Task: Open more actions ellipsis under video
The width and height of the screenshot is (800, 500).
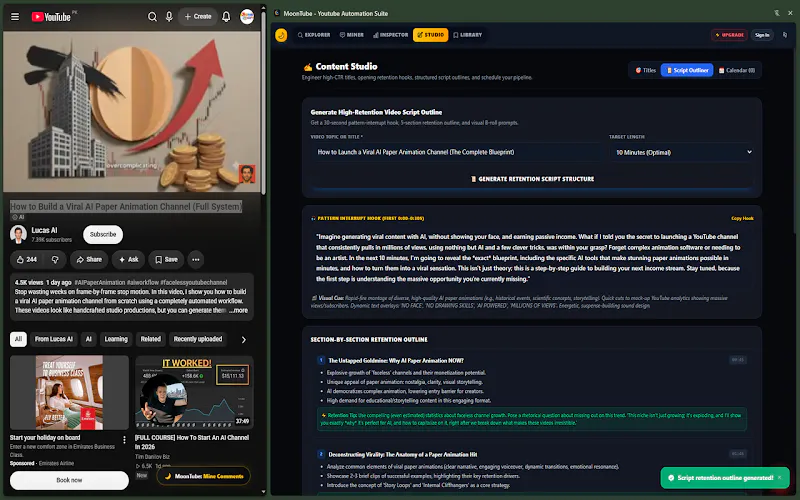Action: click(x=195, y=259)
